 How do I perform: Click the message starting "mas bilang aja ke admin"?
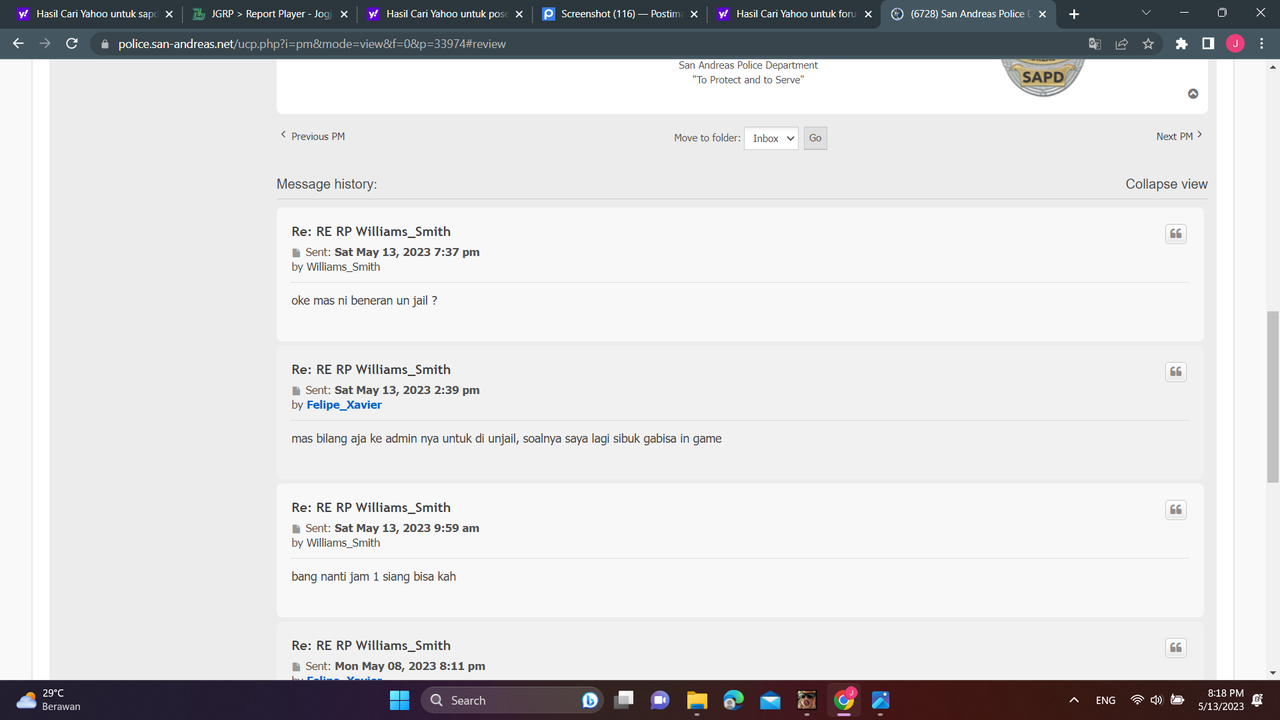tap(506, 438)
